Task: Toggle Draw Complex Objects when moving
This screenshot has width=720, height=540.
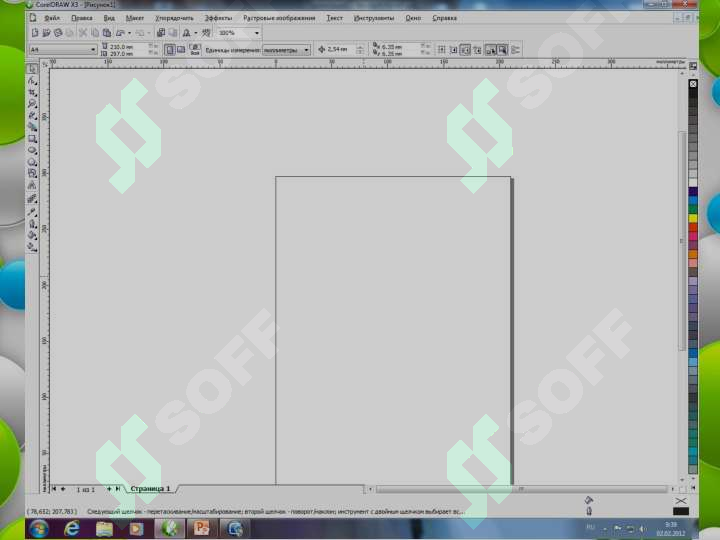Action: point(490,50)
